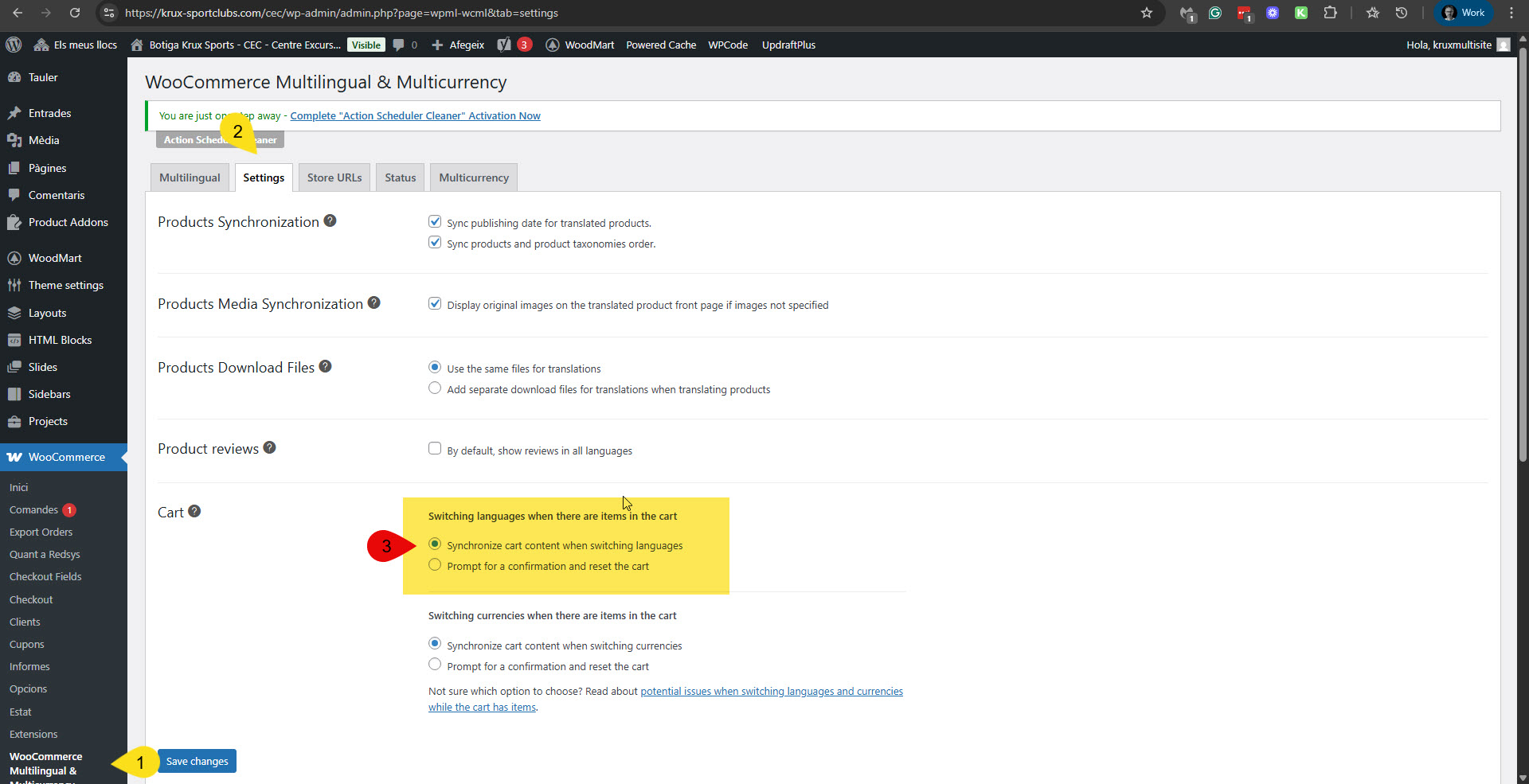The height and width of the screenshot is (784, 1529).
Task: Open the comments bubble in admin bar
Action: click(x=405, y=45)
